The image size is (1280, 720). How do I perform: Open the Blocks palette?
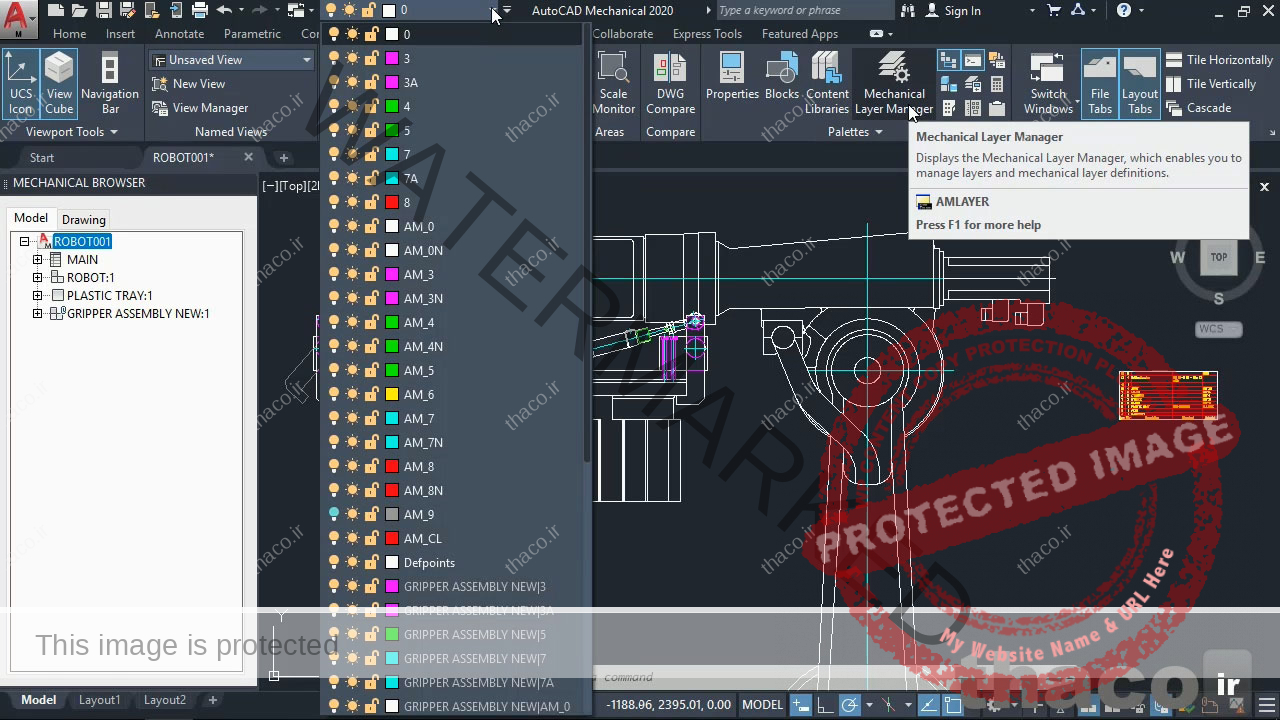click(782, 78)
